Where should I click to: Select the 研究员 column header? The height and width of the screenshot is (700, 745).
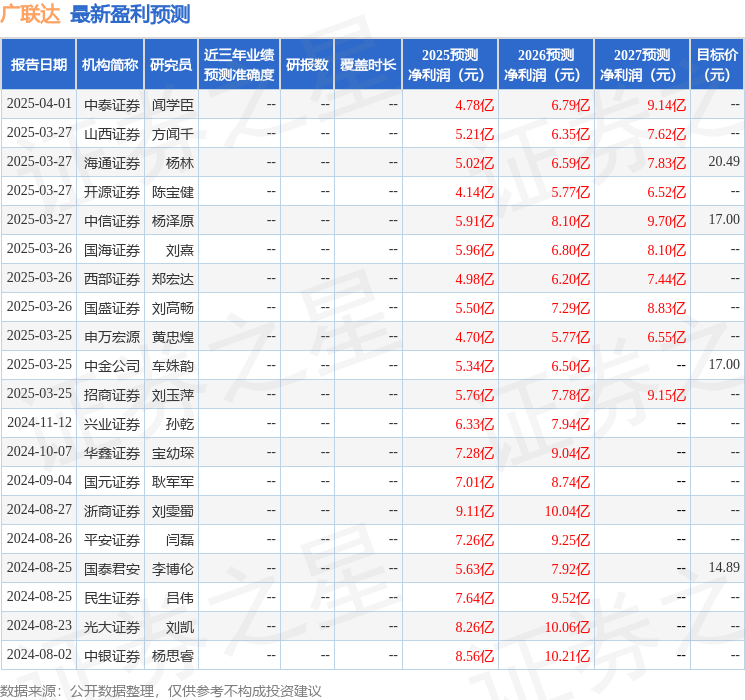click(x=171, y=65)
